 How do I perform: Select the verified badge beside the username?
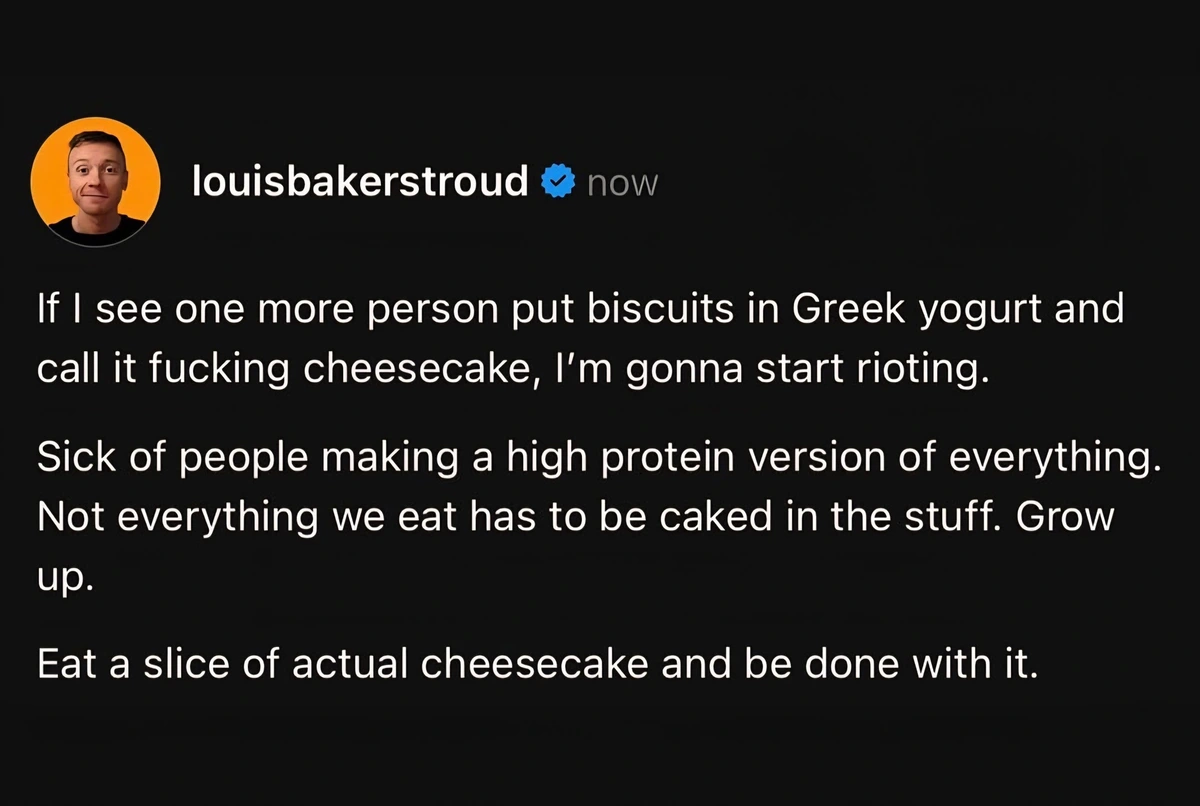[557, 182]
